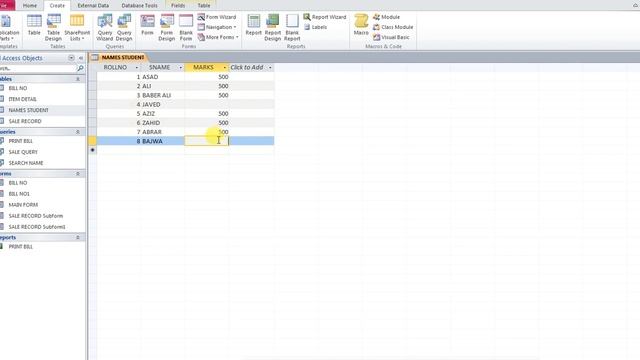
Task: Create a new Macro
Action: pos(361,24)
